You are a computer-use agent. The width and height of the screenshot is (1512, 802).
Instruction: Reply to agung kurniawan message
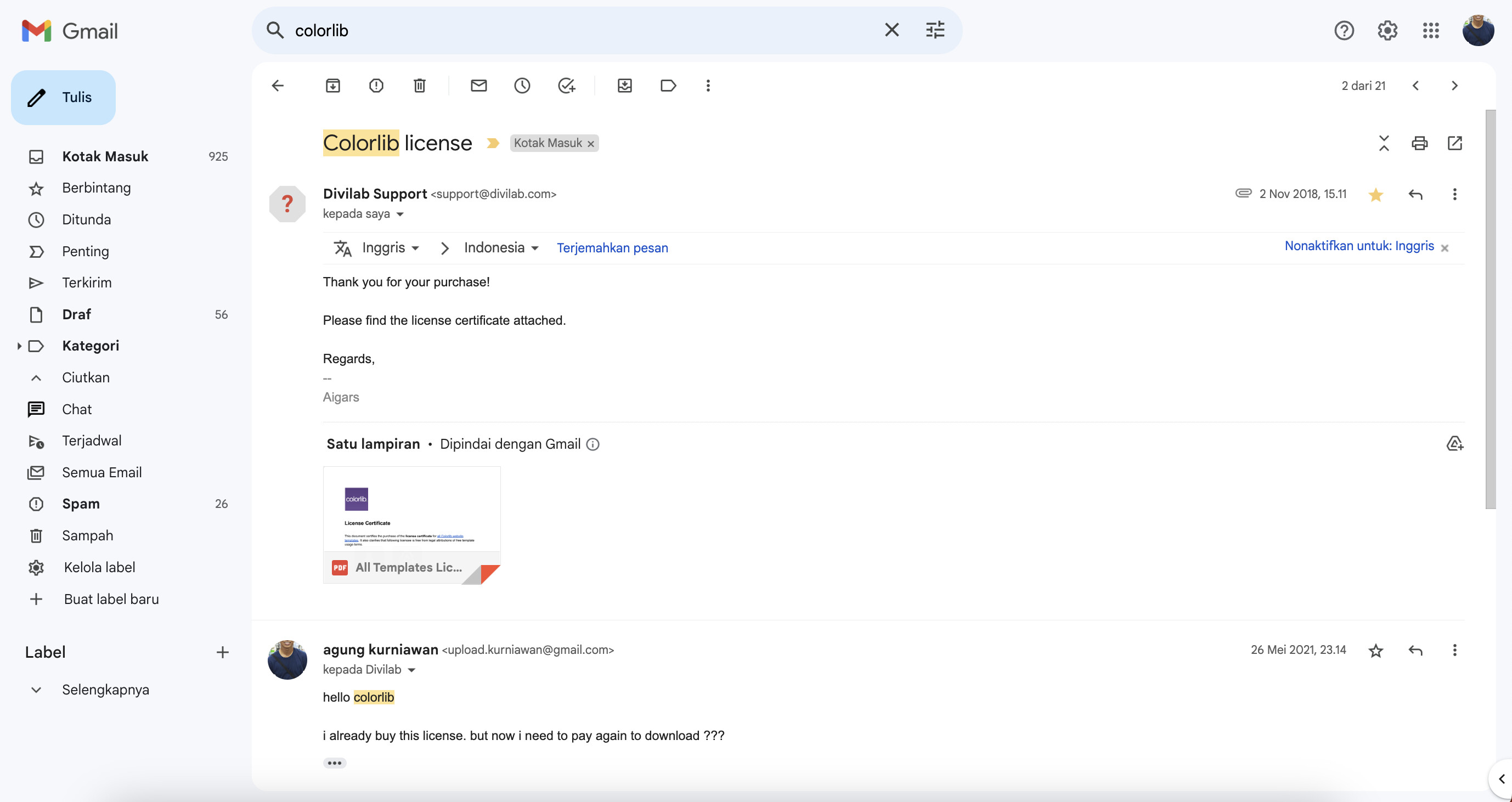(x=1416, y=650)
